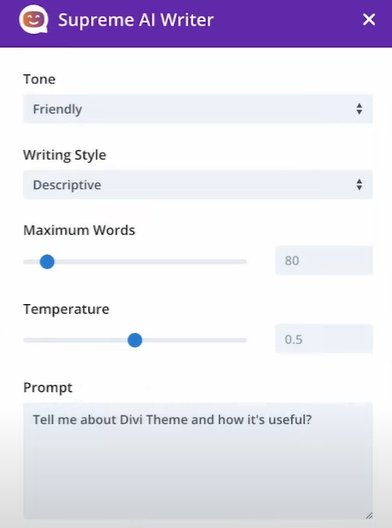Click the Maximum Words slider handle
The width and height of the screenshot is (392, 528).
[47, 262]
